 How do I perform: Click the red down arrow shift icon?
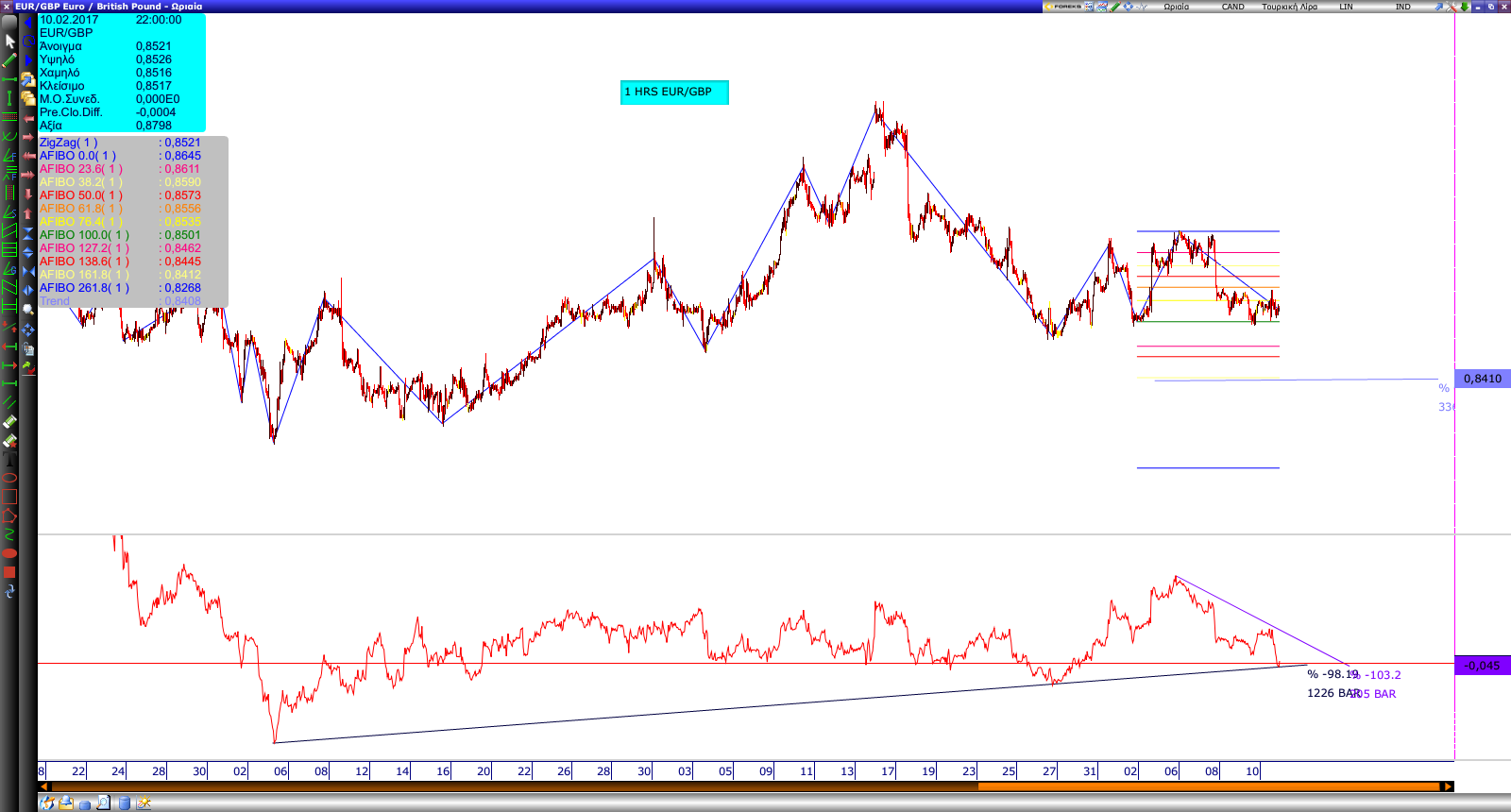point(27,194)
